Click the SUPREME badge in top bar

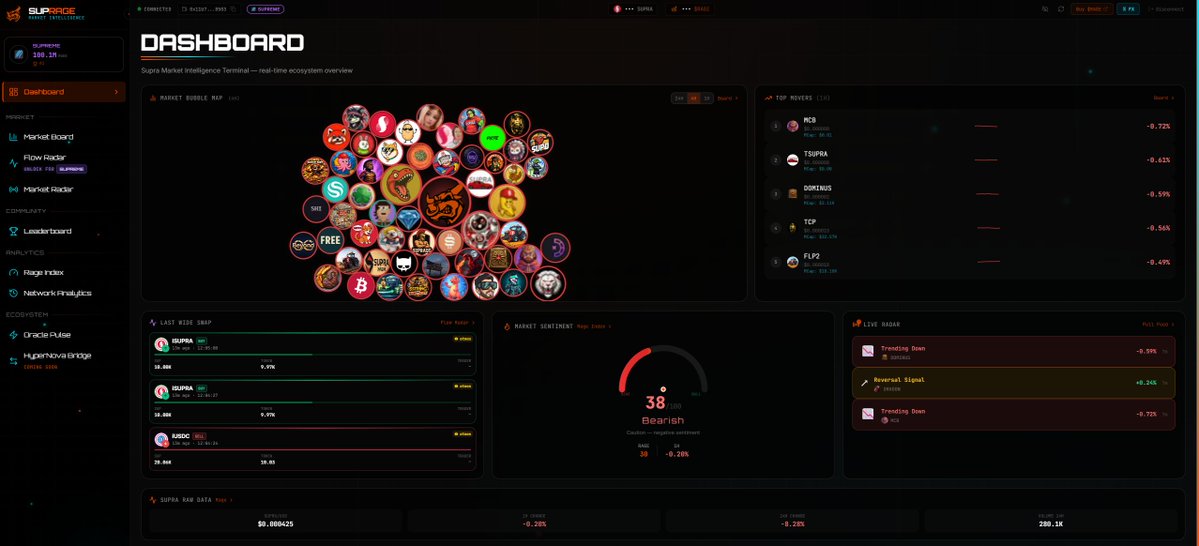265,9
